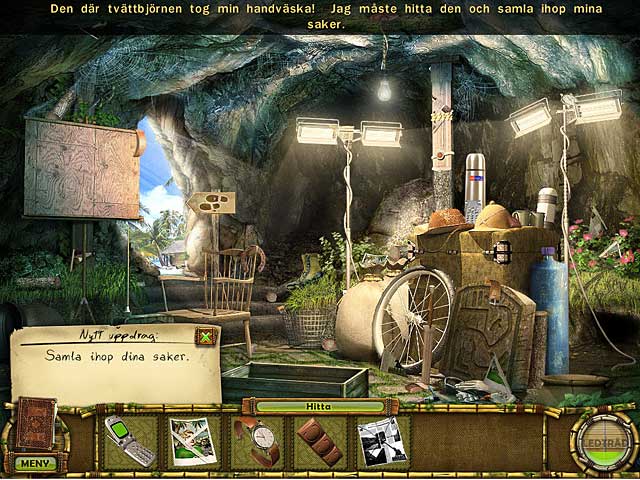This screenshot has width=640, height=480.
Task: Click the bicycle wheel
Action: point(412,319)
